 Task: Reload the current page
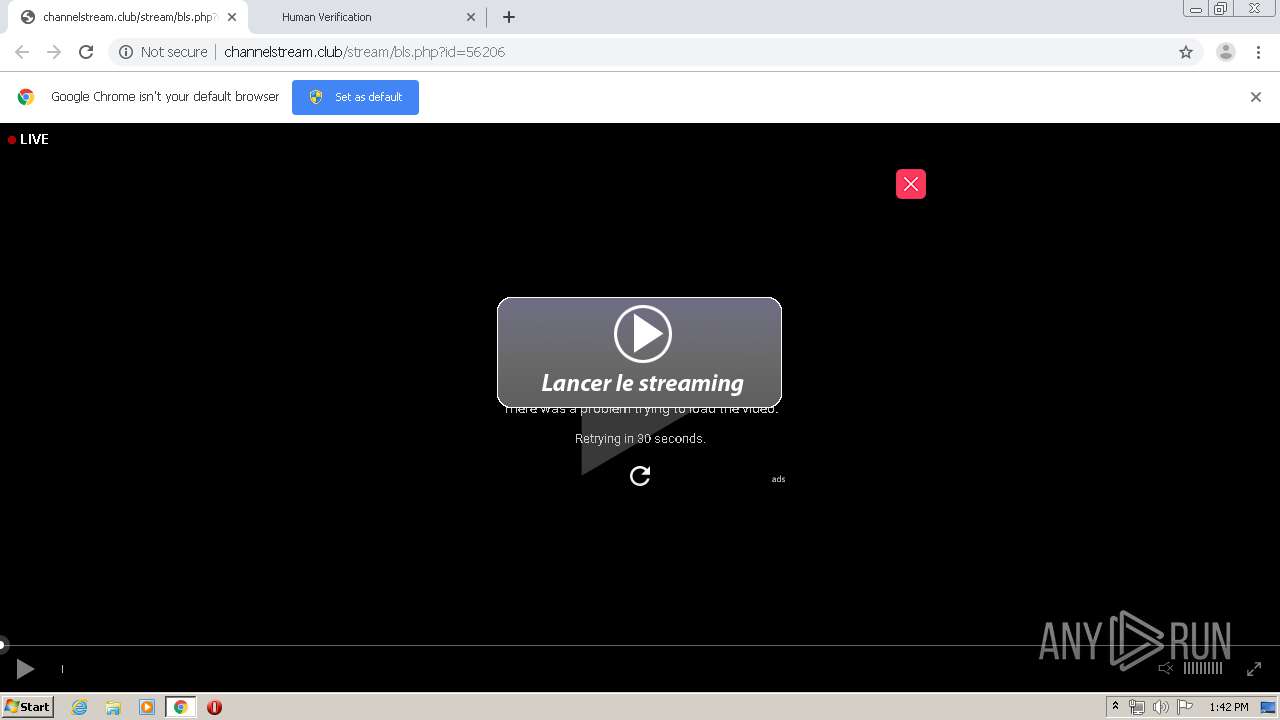(86, 52)
